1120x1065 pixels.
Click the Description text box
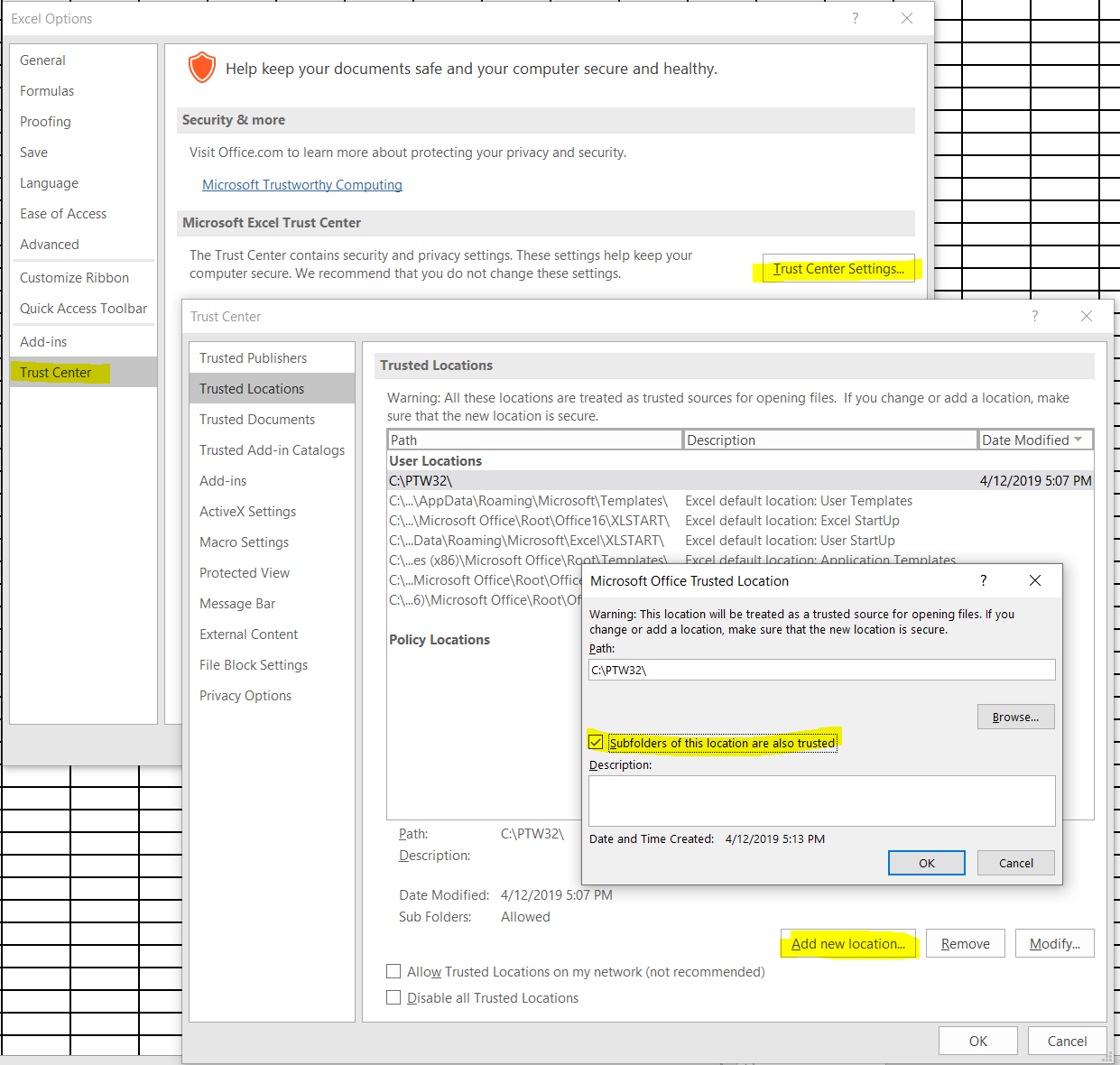[x=821, y=801]
